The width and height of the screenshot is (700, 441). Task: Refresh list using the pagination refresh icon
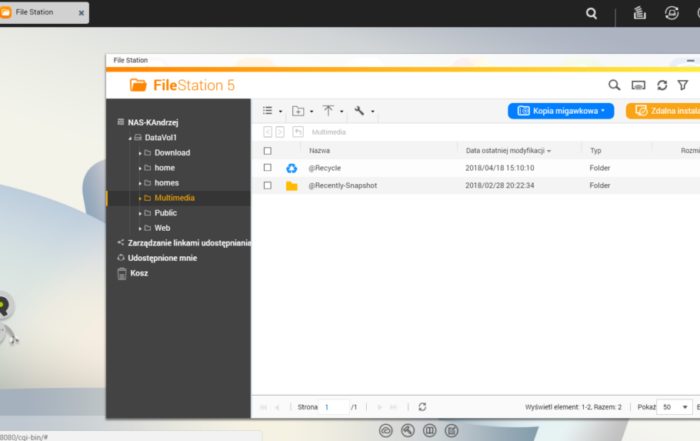click(422, 407)
